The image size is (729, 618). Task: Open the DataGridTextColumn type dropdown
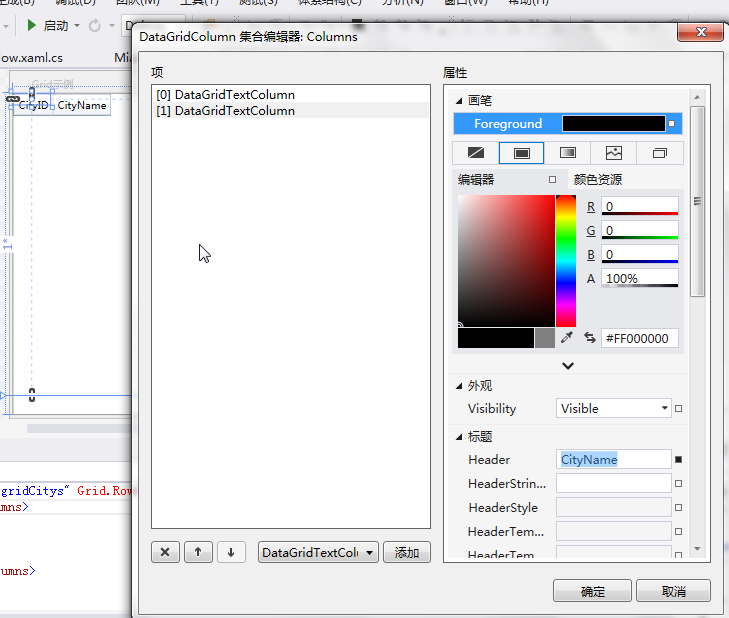(x=370, y=552)
